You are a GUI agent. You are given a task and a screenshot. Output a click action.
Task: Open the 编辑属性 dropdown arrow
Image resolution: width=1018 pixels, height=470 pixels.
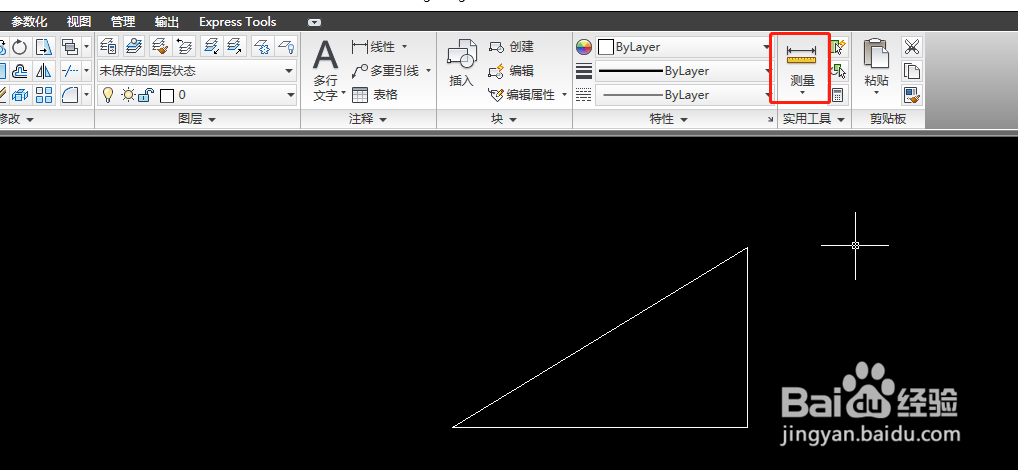click(564, 95)
